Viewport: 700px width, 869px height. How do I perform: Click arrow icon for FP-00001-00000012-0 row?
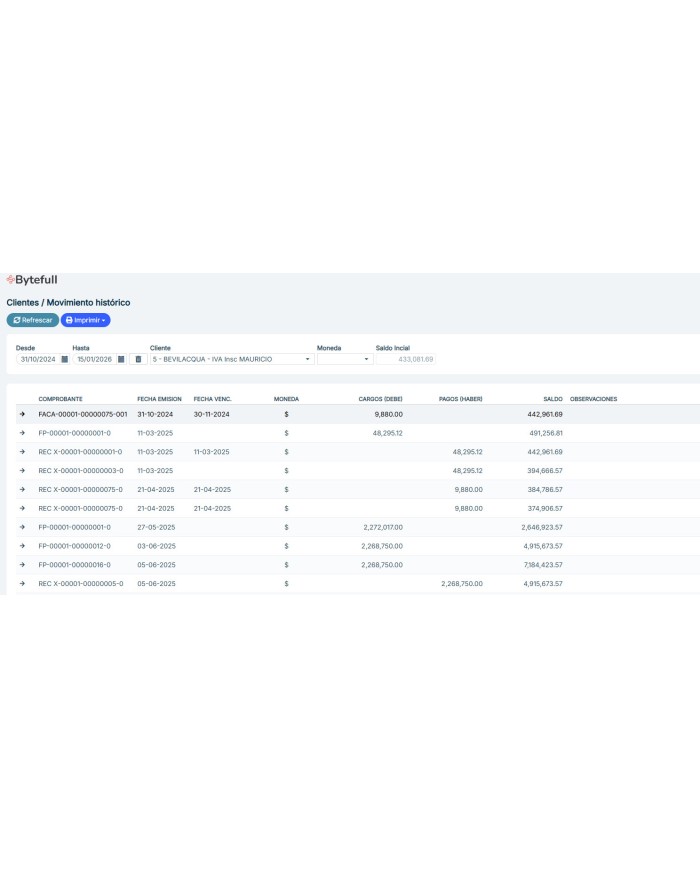pyautogui.click(x=22, y=546)
